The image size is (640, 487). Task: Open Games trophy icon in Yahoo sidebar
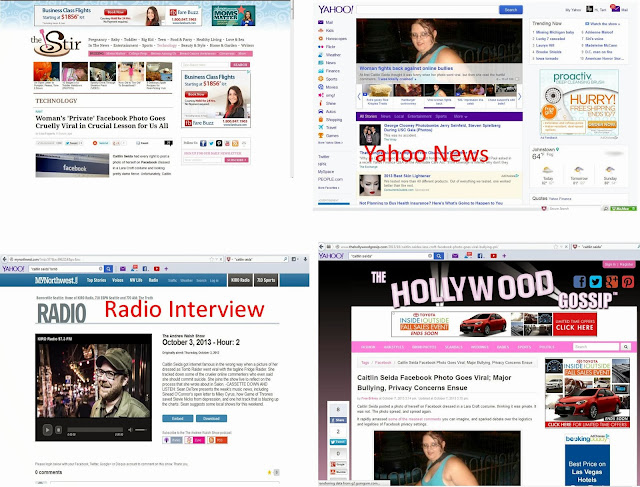[321, 135]
